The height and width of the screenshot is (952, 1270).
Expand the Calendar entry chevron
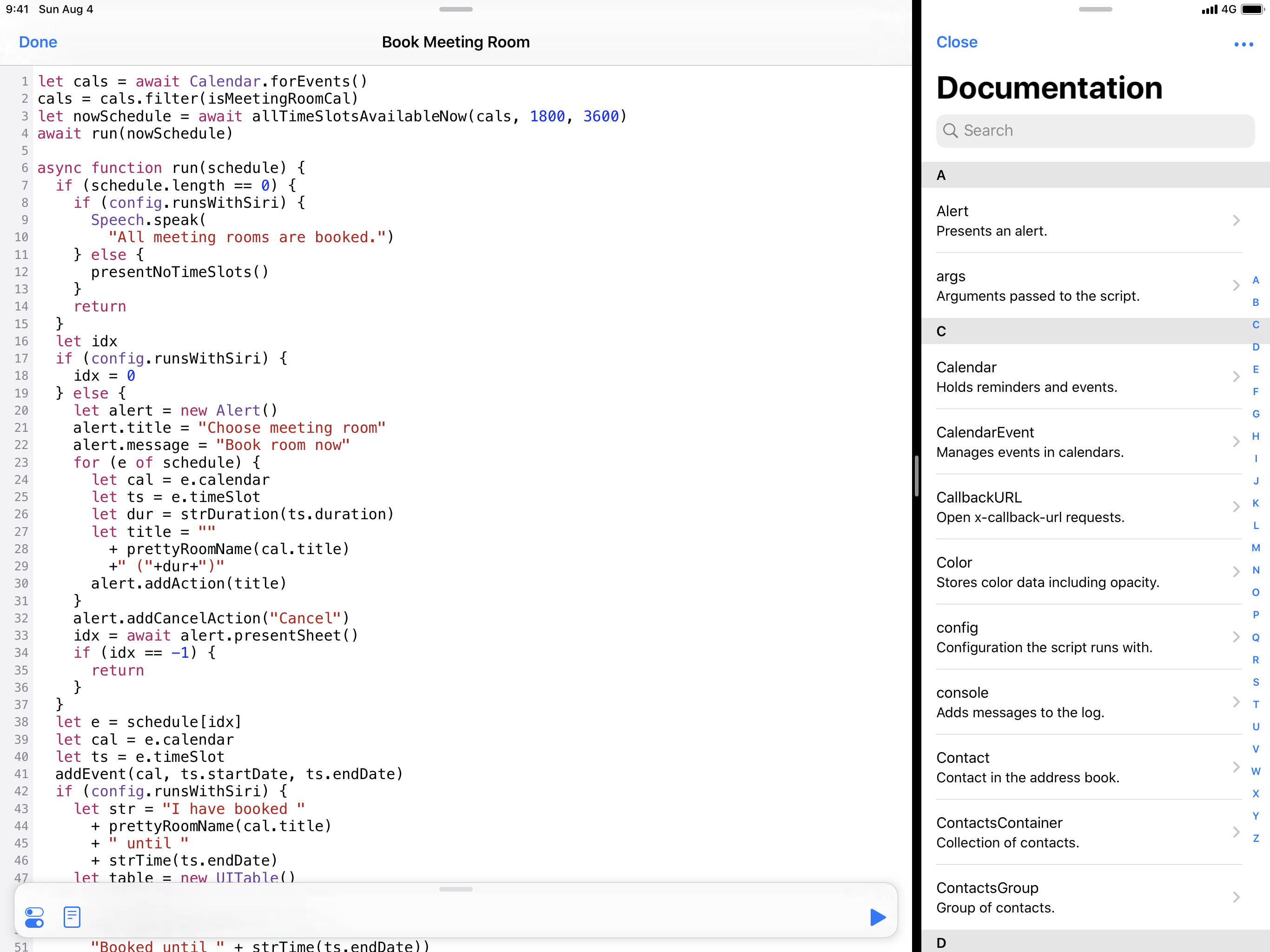1236,377
